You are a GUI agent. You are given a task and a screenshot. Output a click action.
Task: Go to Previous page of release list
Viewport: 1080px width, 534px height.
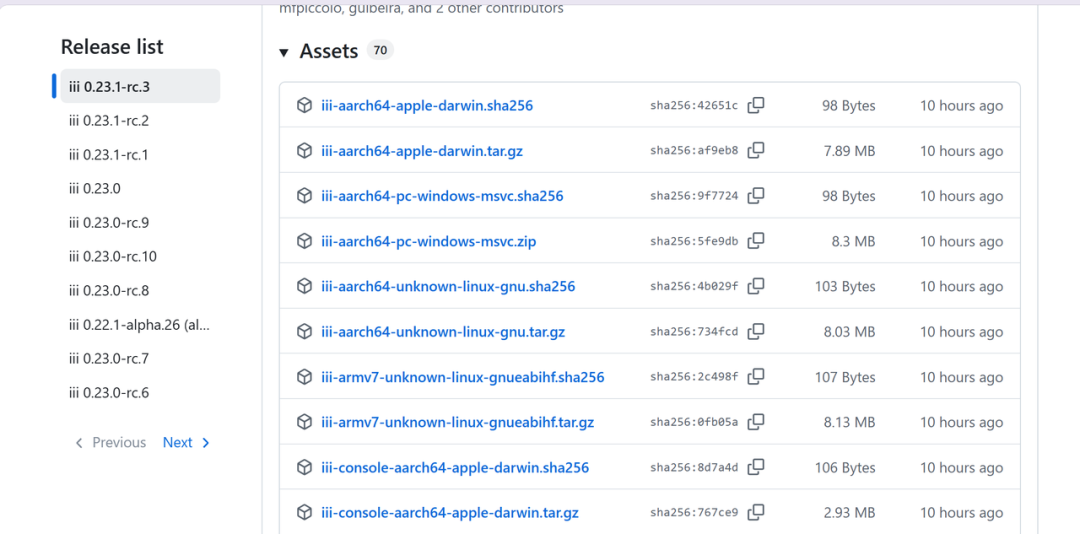[110, 442]
